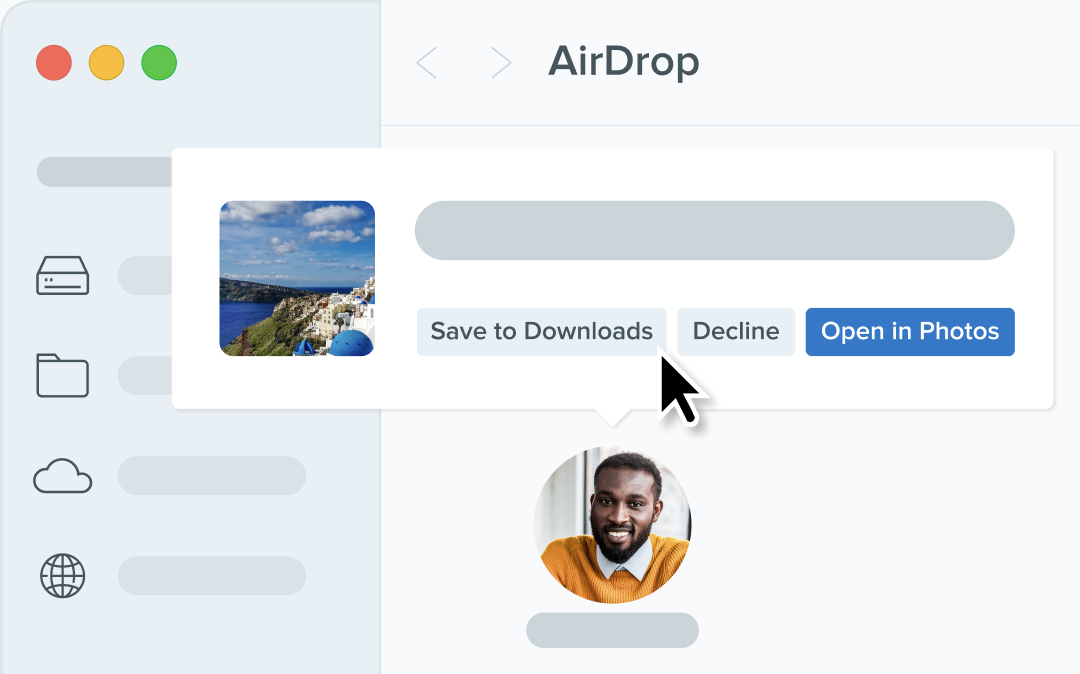Click the AirDrop window title
This screenshot has width=1080, height=674.
pos(623,62)
